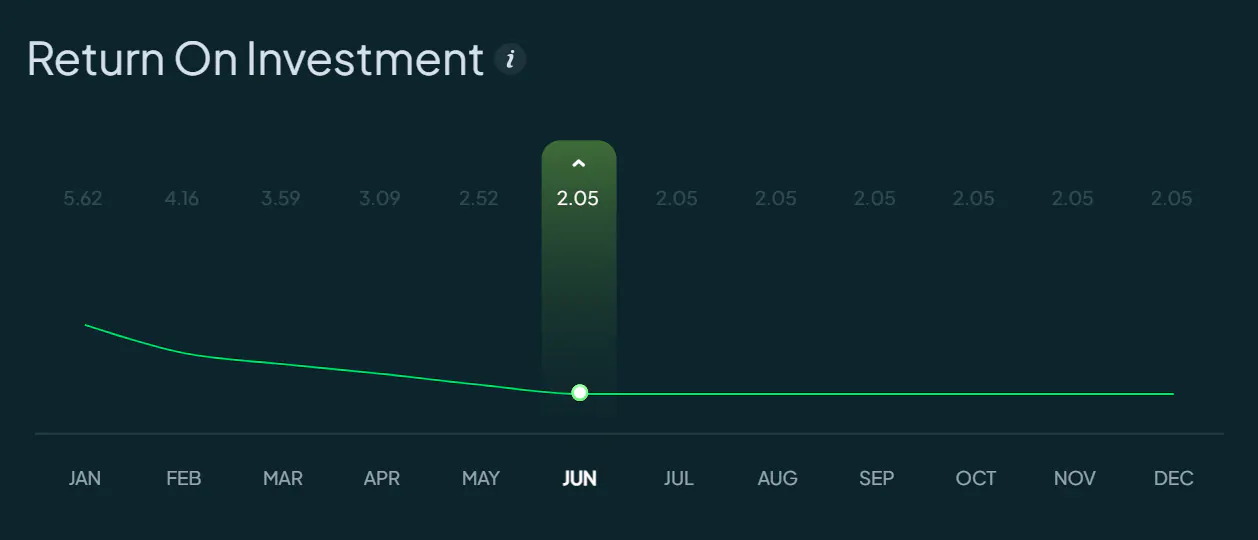Click the Return On Investment title
The width and height of the screenshot is (1258, 540).
coord(256,60)
